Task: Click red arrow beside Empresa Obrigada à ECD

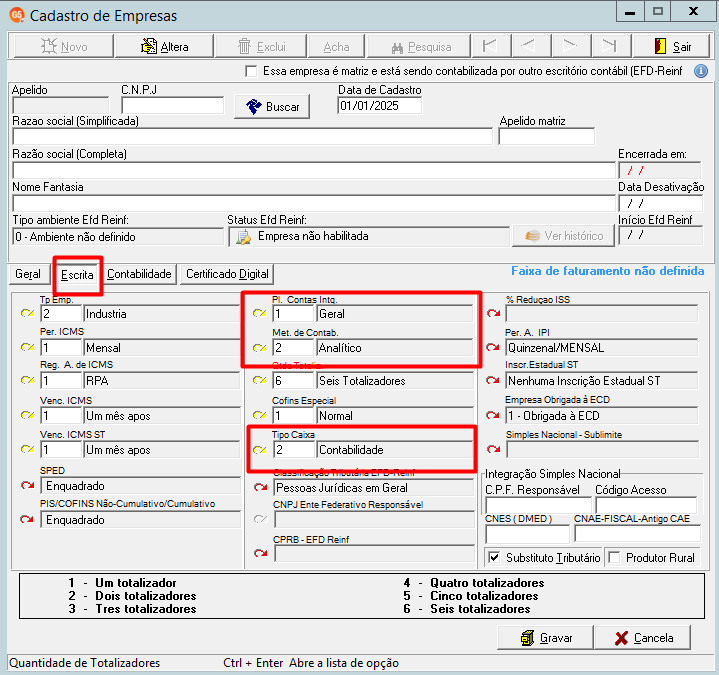Action: point(493,415)
